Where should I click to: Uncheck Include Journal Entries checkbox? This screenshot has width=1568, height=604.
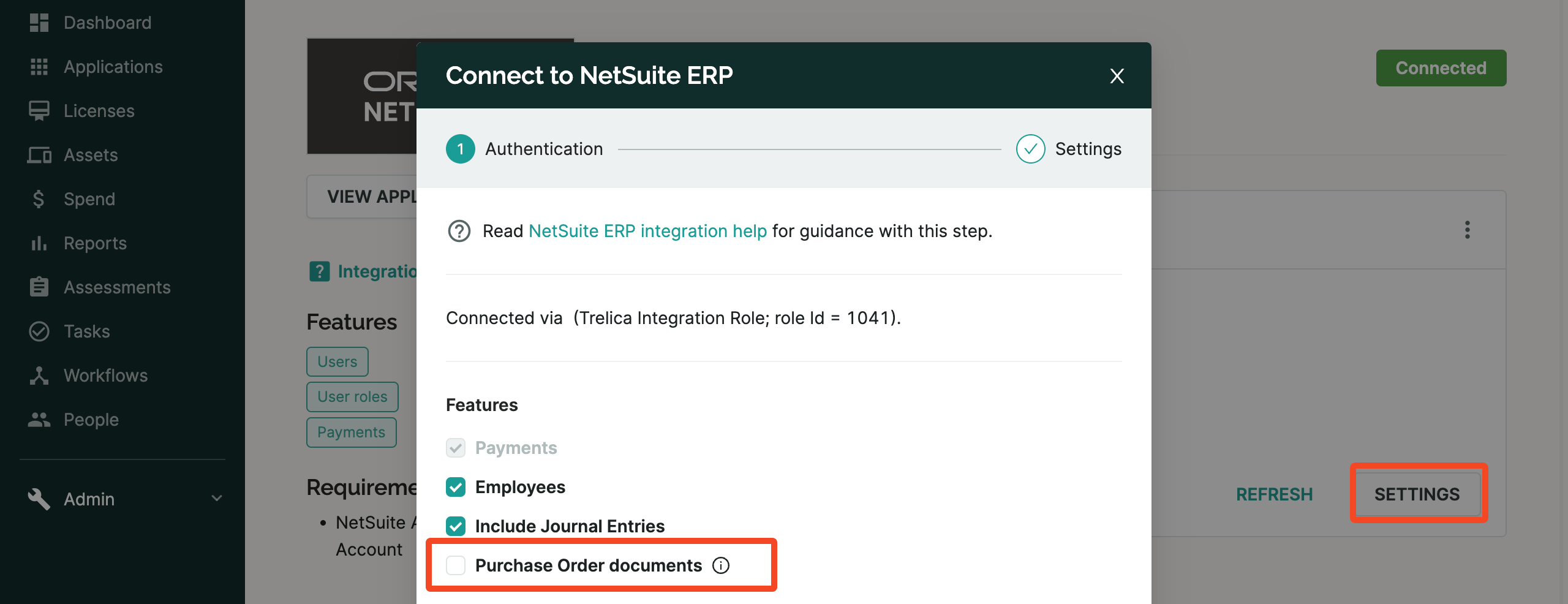456,526
